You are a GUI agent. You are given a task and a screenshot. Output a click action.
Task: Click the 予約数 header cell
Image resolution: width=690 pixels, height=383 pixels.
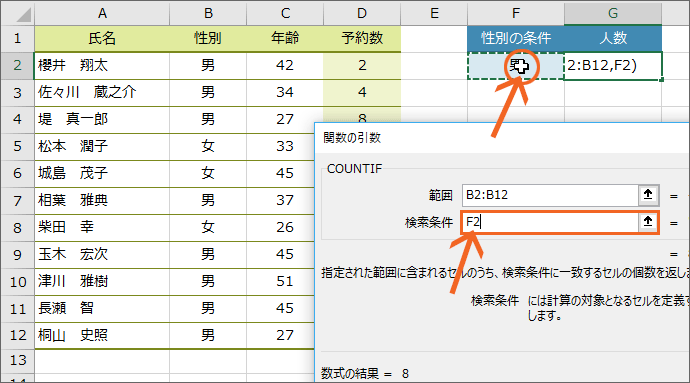362,38
